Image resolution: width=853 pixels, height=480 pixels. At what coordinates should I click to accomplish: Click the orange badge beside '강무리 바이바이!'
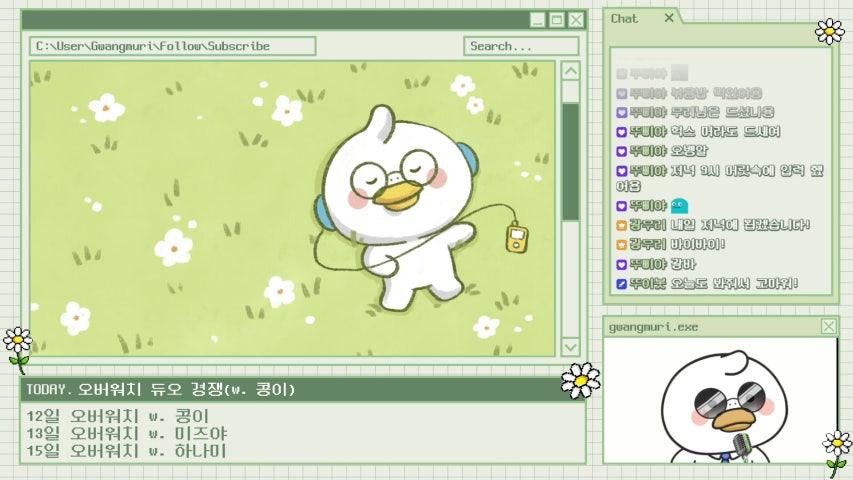(621, 244)
